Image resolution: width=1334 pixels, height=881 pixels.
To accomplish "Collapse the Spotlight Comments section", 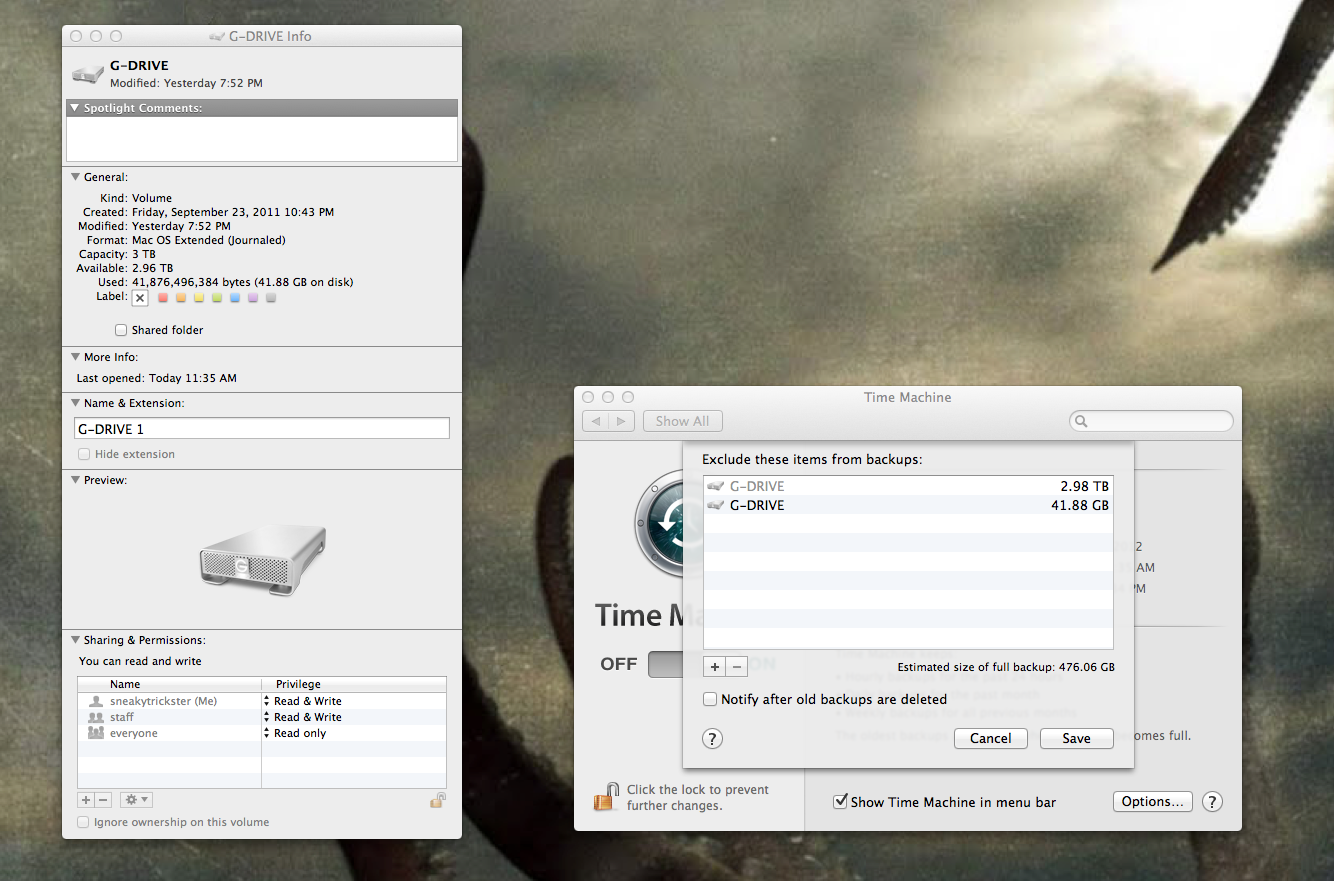I will pos(74,108).
